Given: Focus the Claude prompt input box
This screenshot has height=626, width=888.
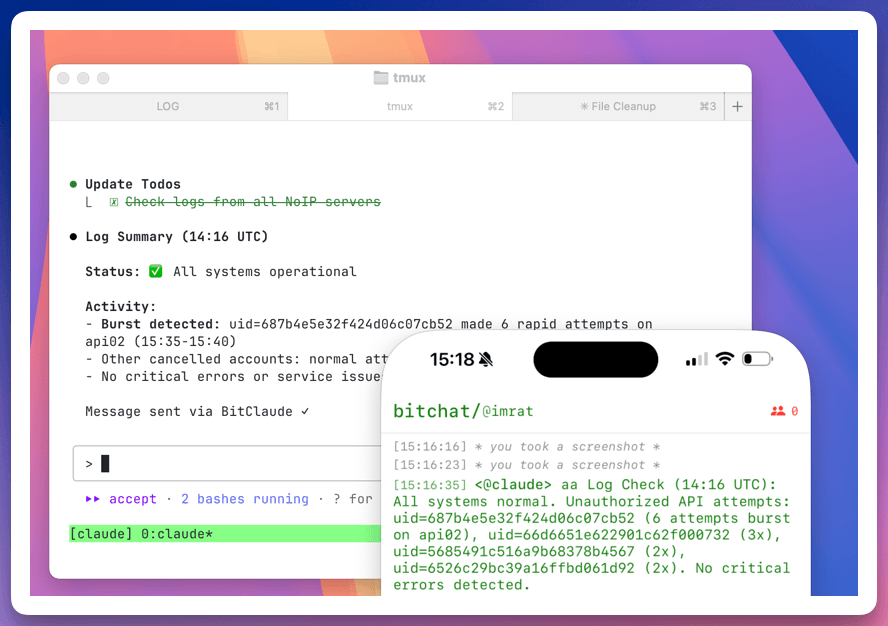Looking at the screenshot, I should pos(227,463).
